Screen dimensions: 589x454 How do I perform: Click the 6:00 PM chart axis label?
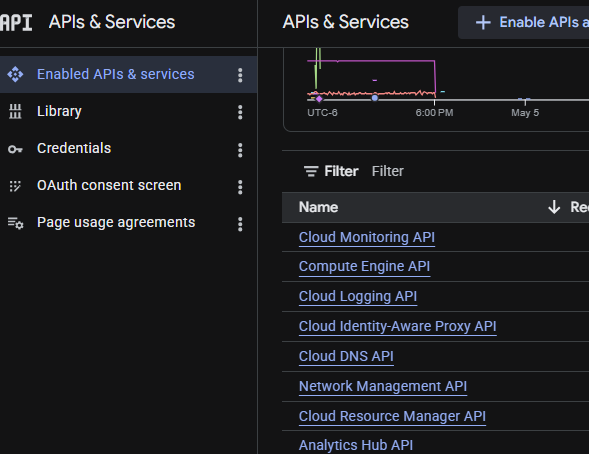click(x=434, y=113)
